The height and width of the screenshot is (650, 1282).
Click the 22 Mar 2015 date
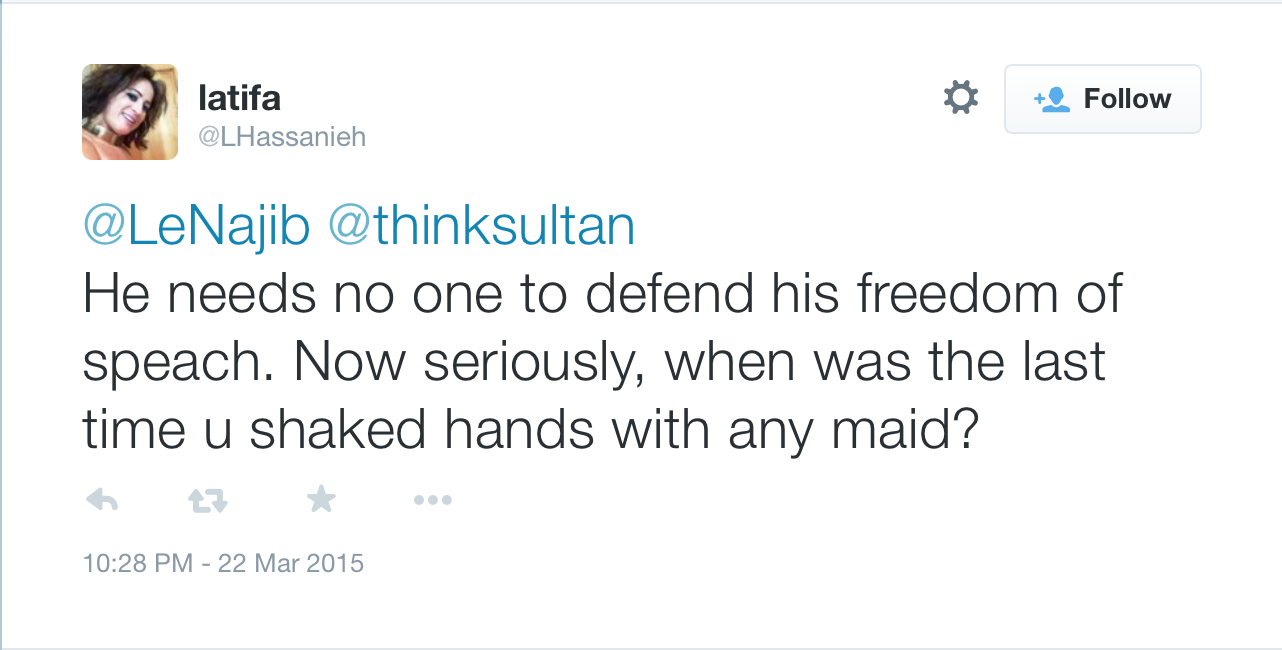[x=292, y=564]
